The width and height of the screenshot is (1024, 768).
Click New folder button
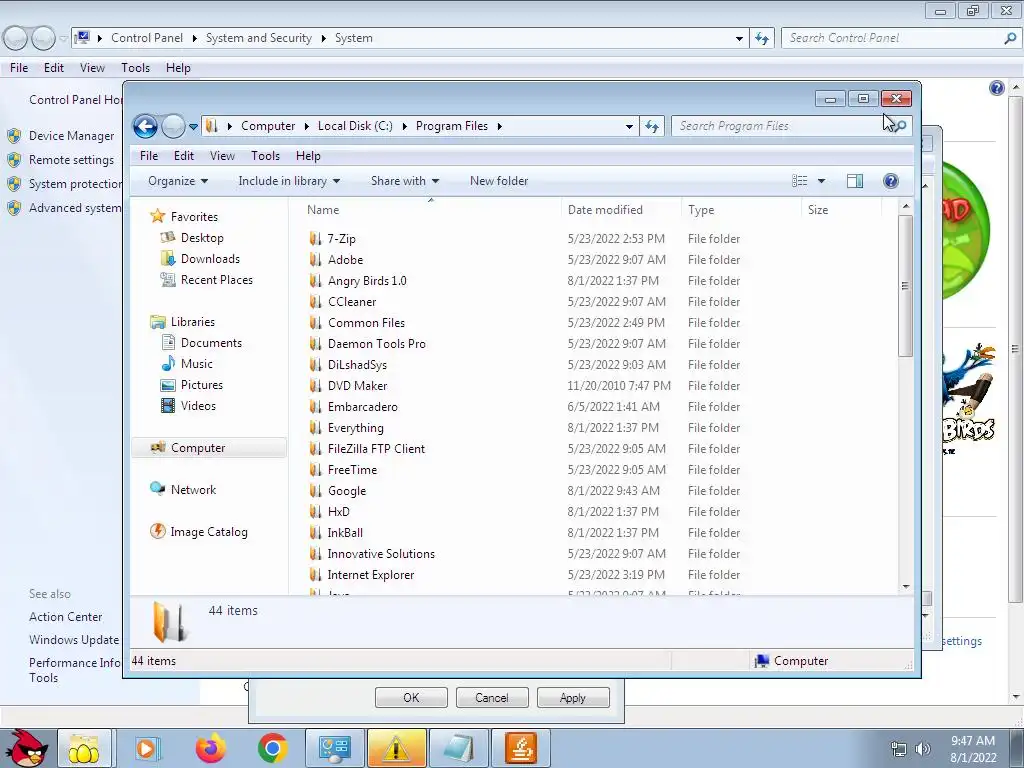(499, 181)
